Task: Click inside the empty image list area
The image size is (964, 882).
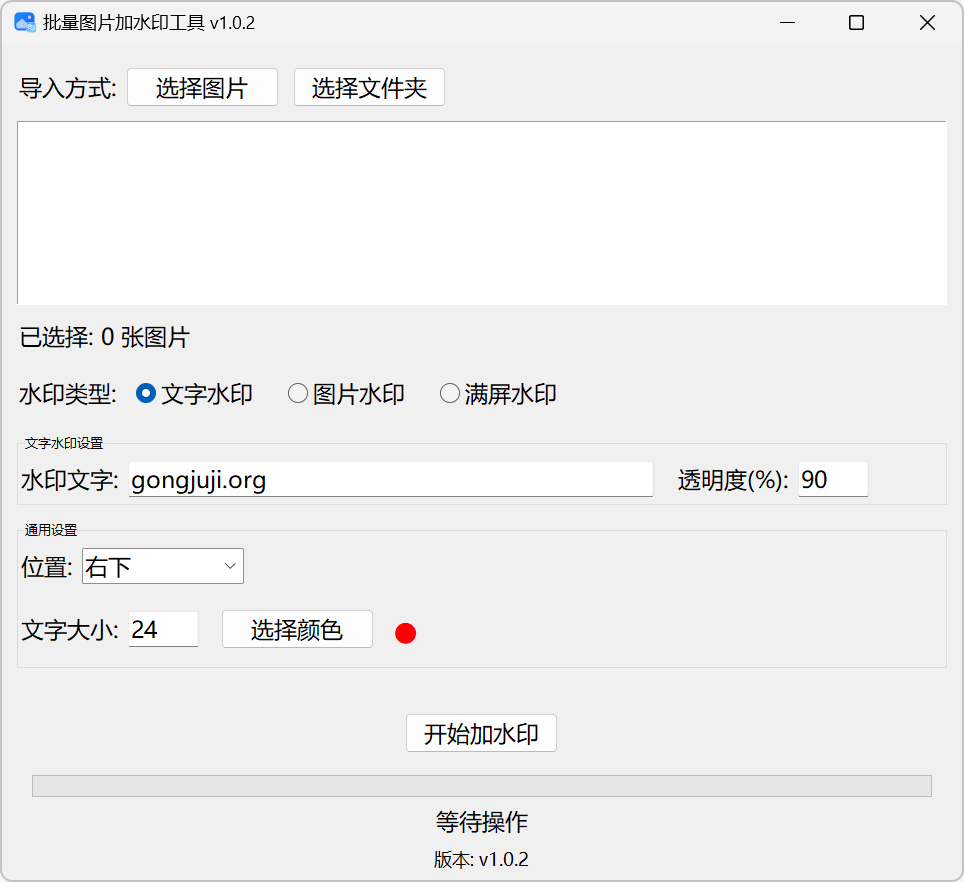Action: click(x=481, y=212)
